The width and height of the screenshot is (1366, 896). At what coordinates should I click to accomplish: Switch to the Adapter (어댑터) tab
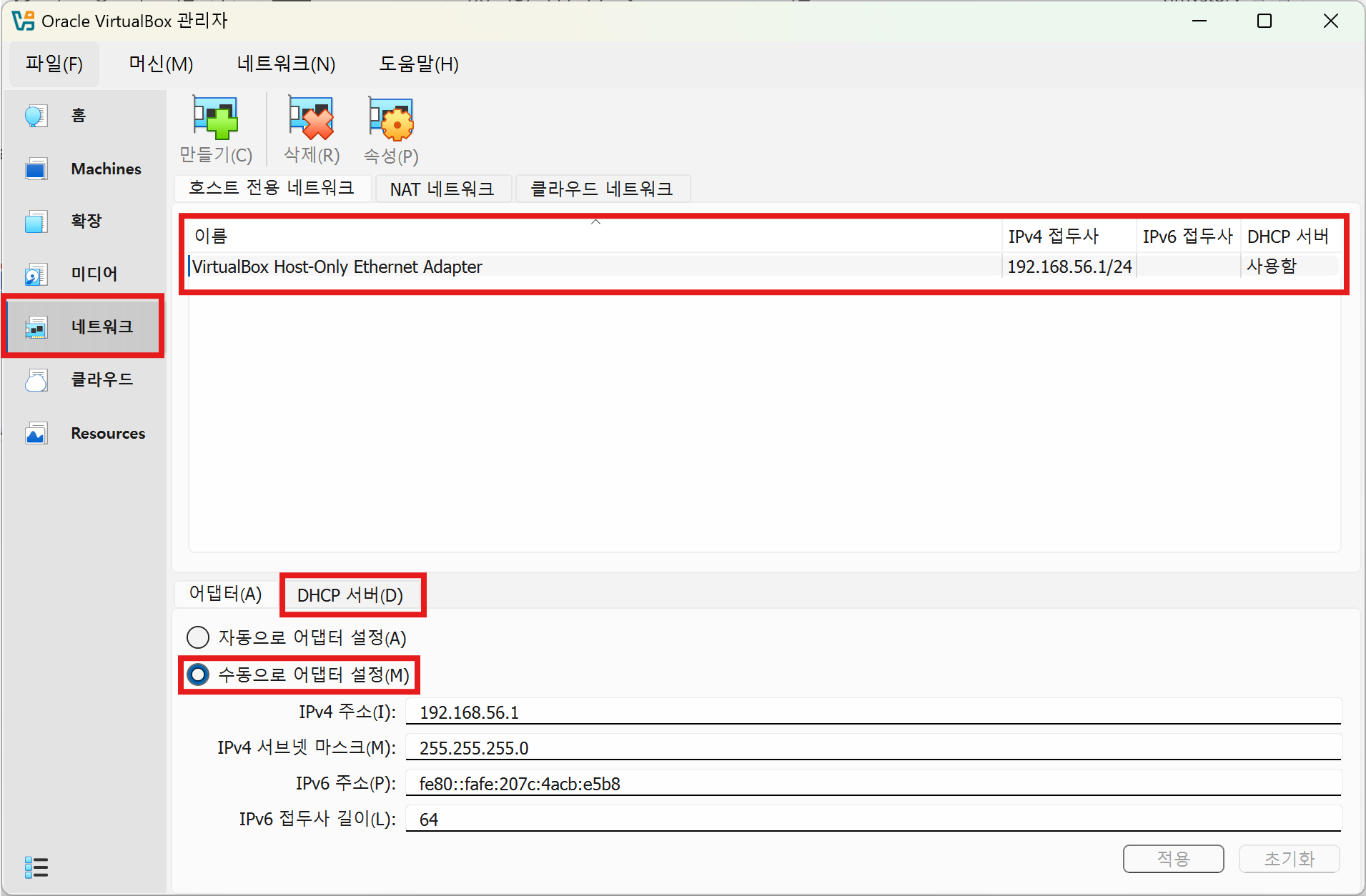click(x=226, y=594)
